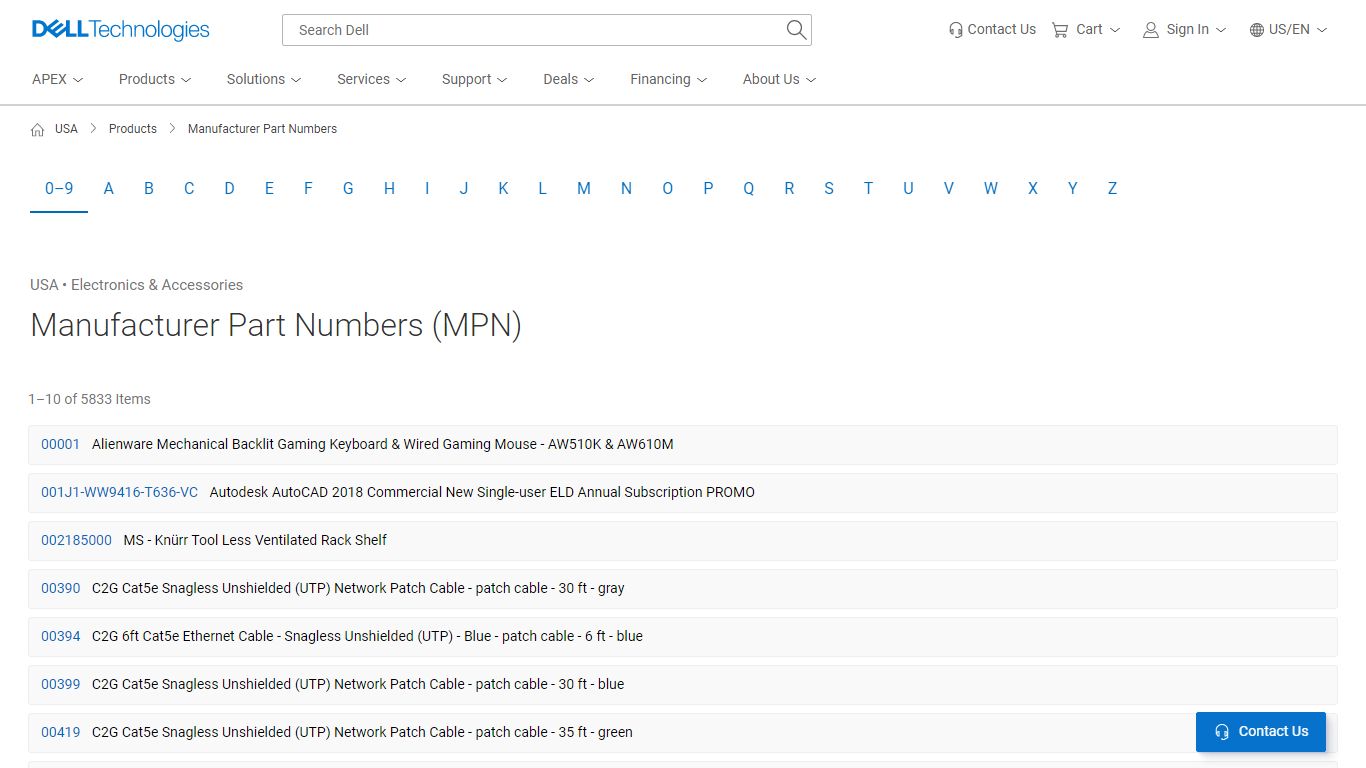This screenshot has height=768, width=1366.
Task: Jump to letter V tab
Action: coord(949,188)
